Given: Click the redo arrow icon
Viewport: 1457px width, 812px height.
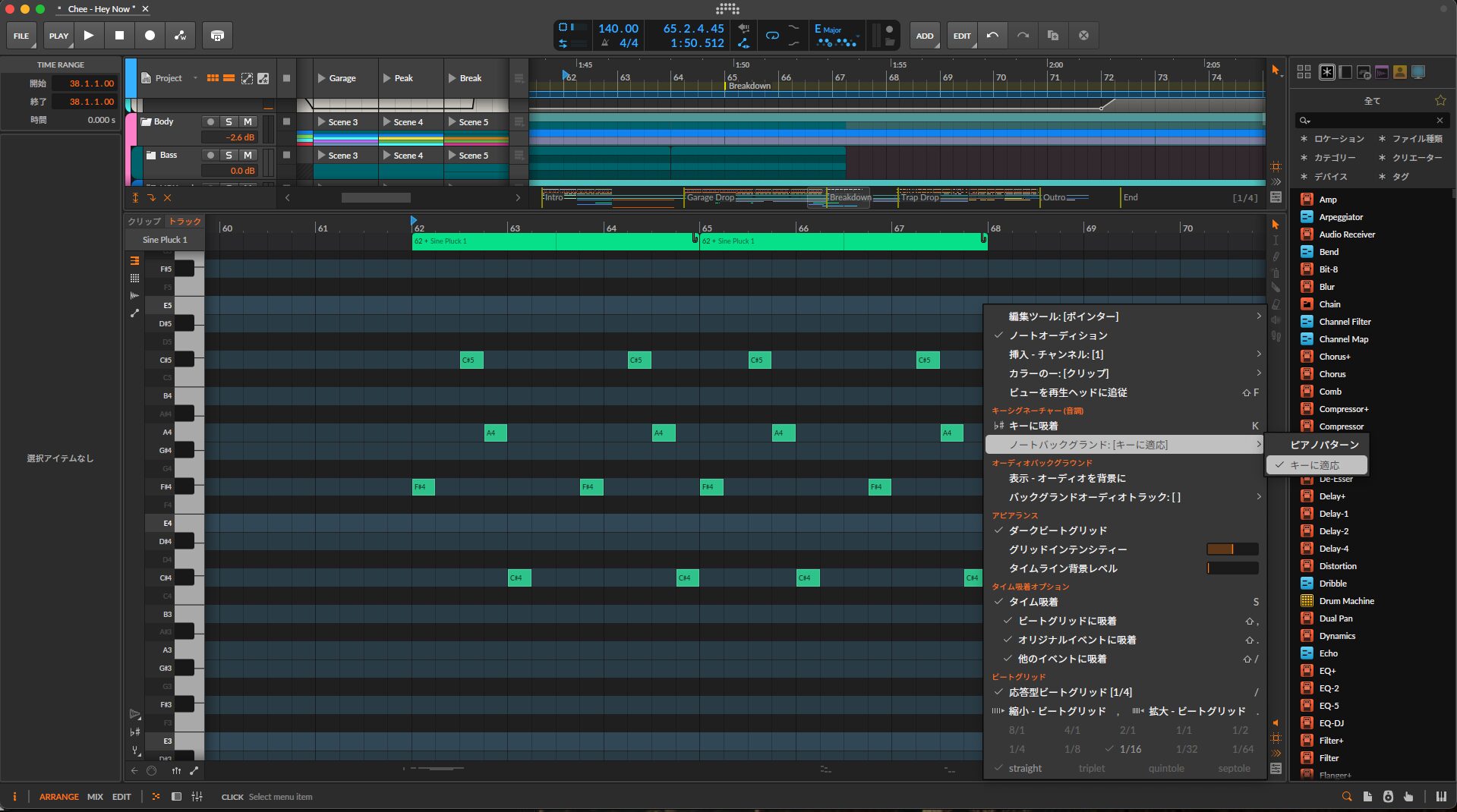Looking at the screenshot, I should click(x=1023, y=36).
